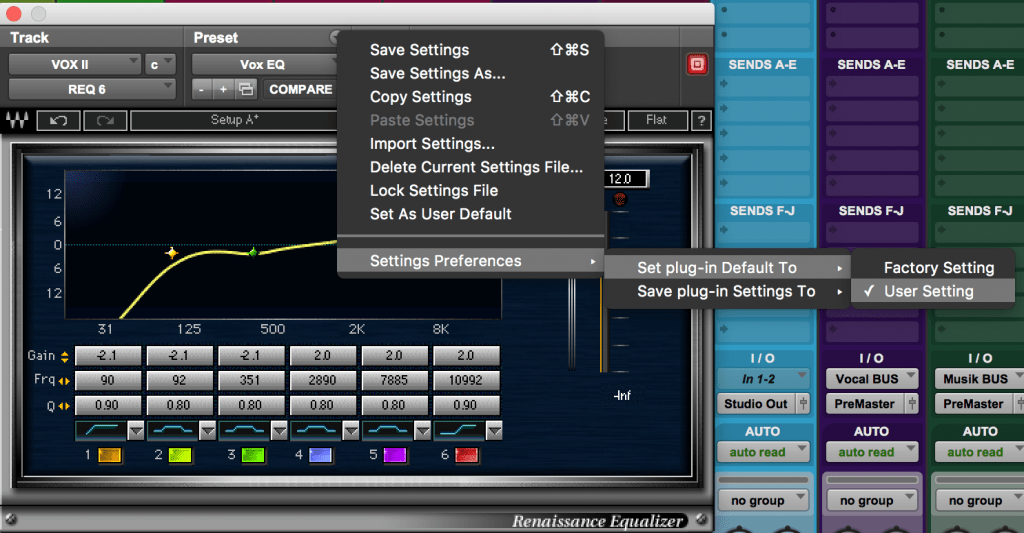1024x533 pixels.
Task: Click the red target plug-in button
Action: point(697,64)
